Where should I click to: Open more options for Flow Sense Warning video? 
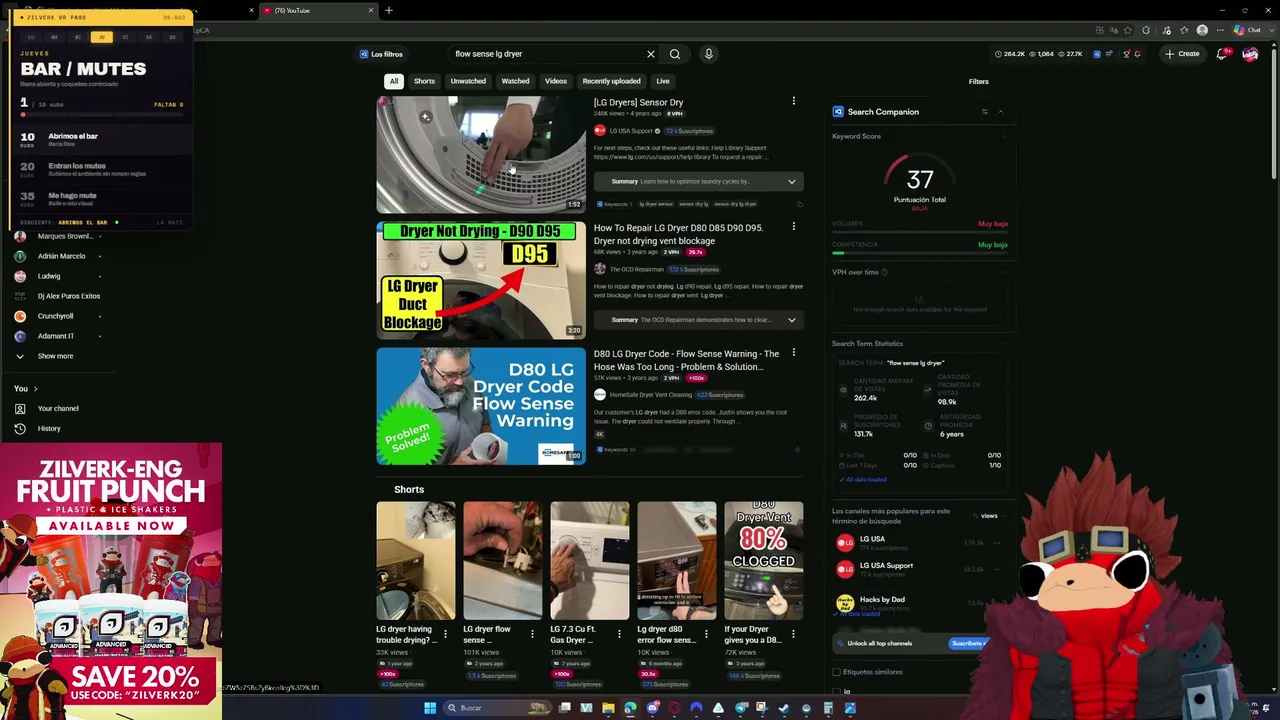coord(794,353)
